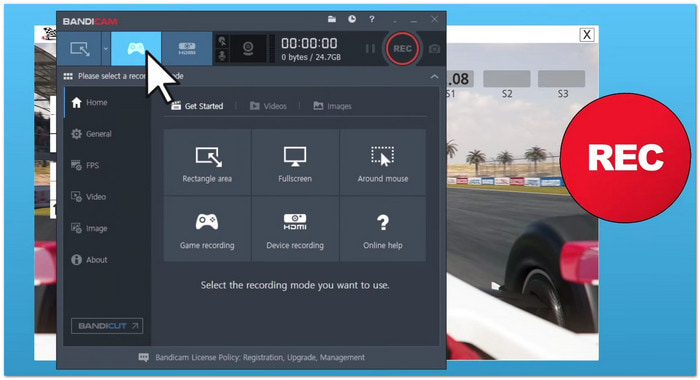The image size is (700, 380).
Task: Choose Game recording tile
Action: point(207,229)
